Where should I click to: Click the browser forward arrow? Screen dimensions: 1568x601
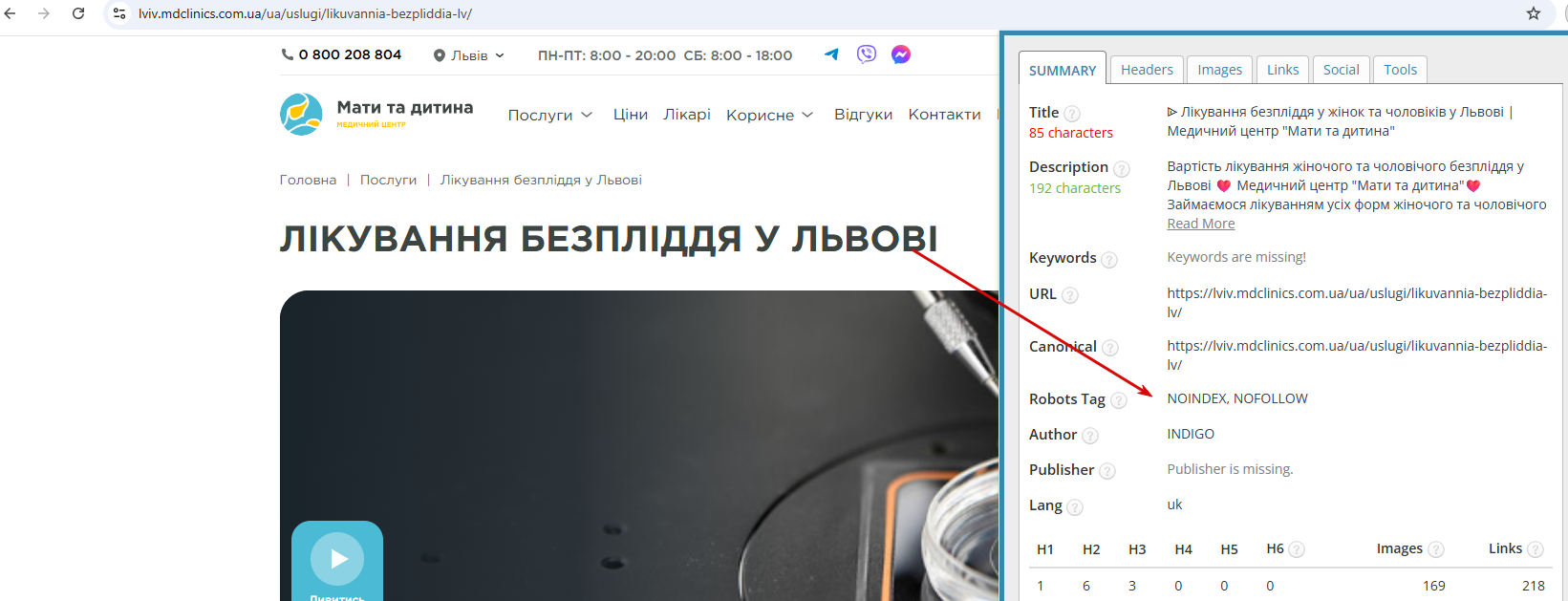click(44, 13)
